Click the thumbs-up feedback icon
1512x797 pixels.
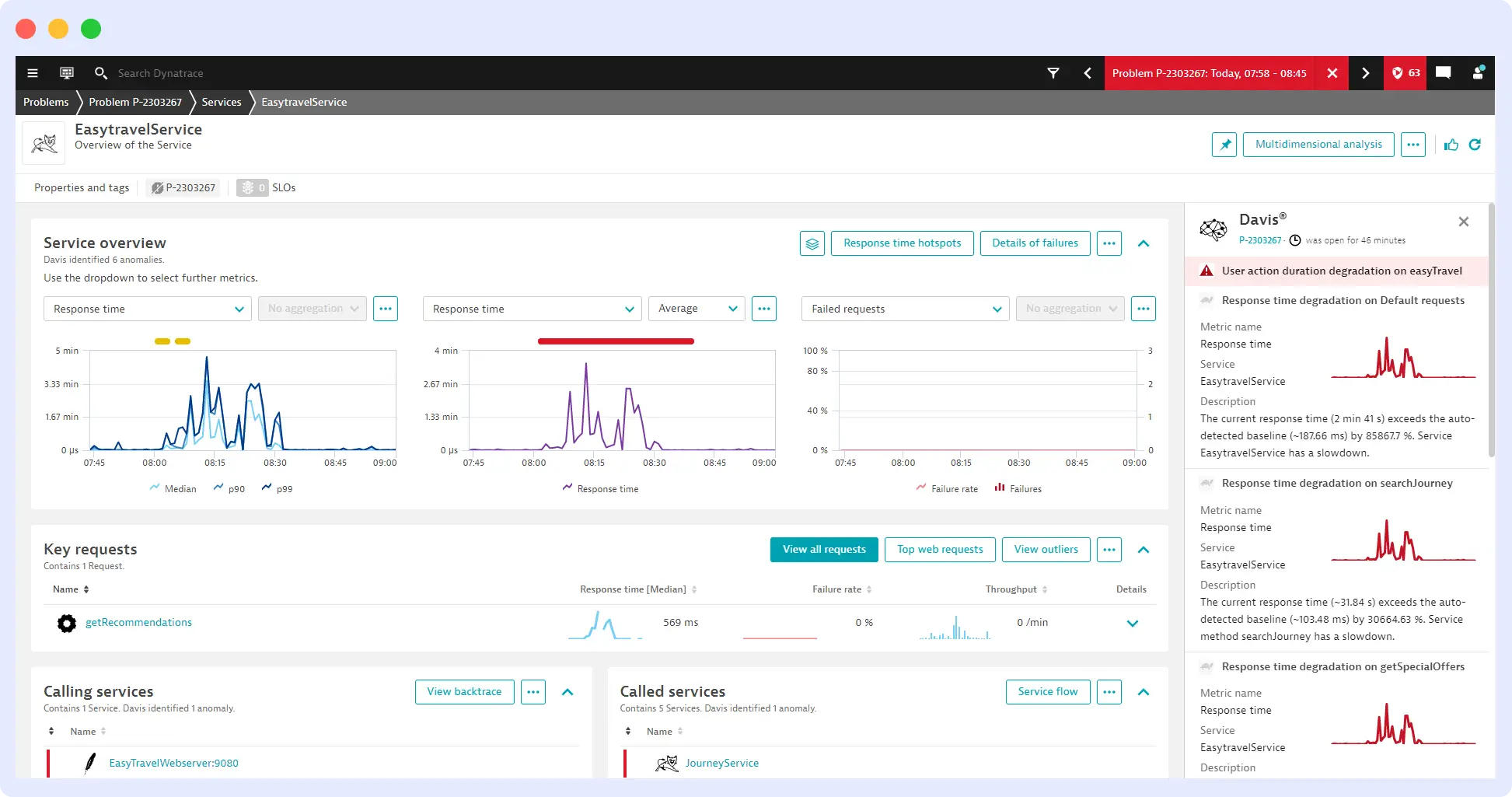[x=1451, y=145]
